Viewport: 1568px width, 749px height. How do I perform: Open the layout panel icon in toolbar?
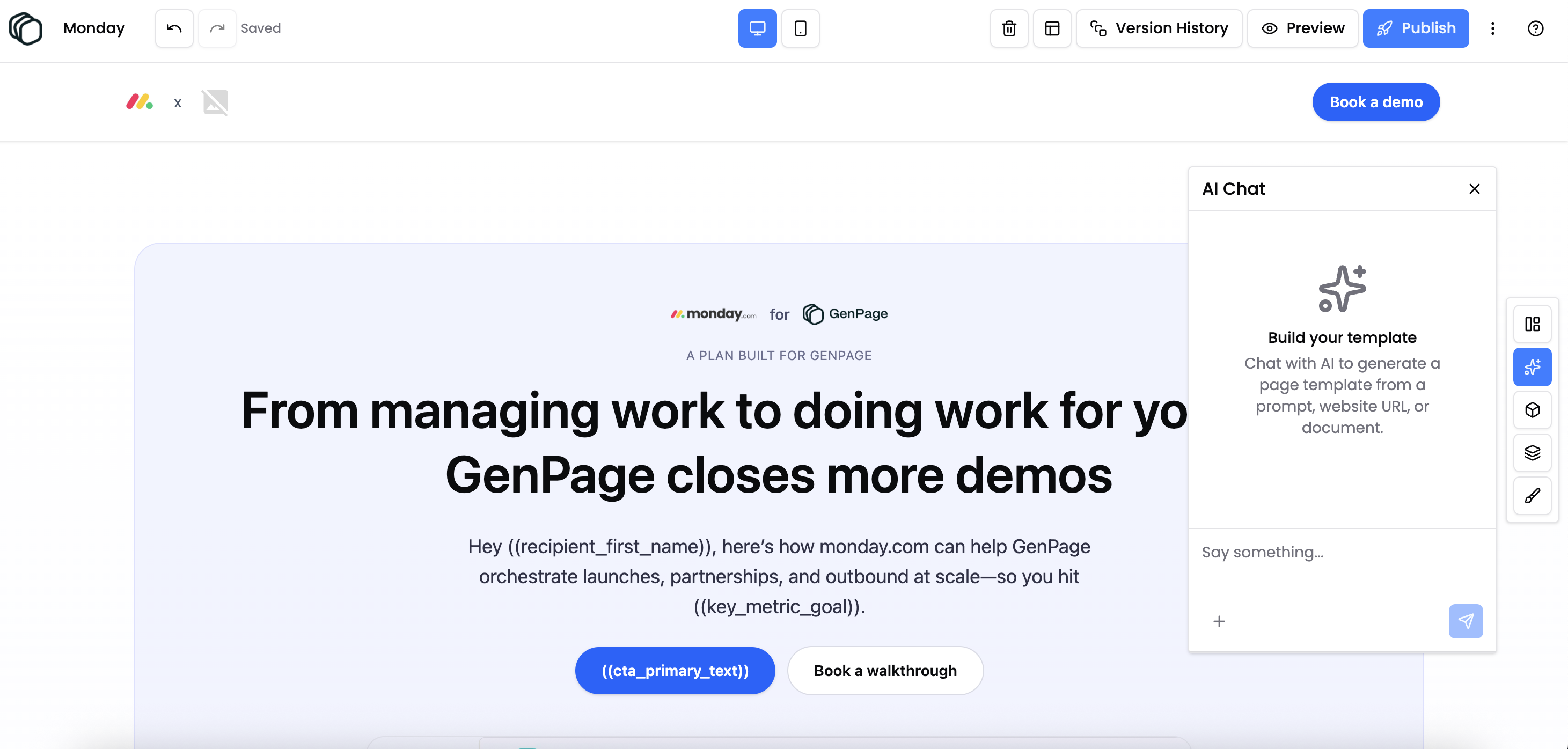[1052, 28]
